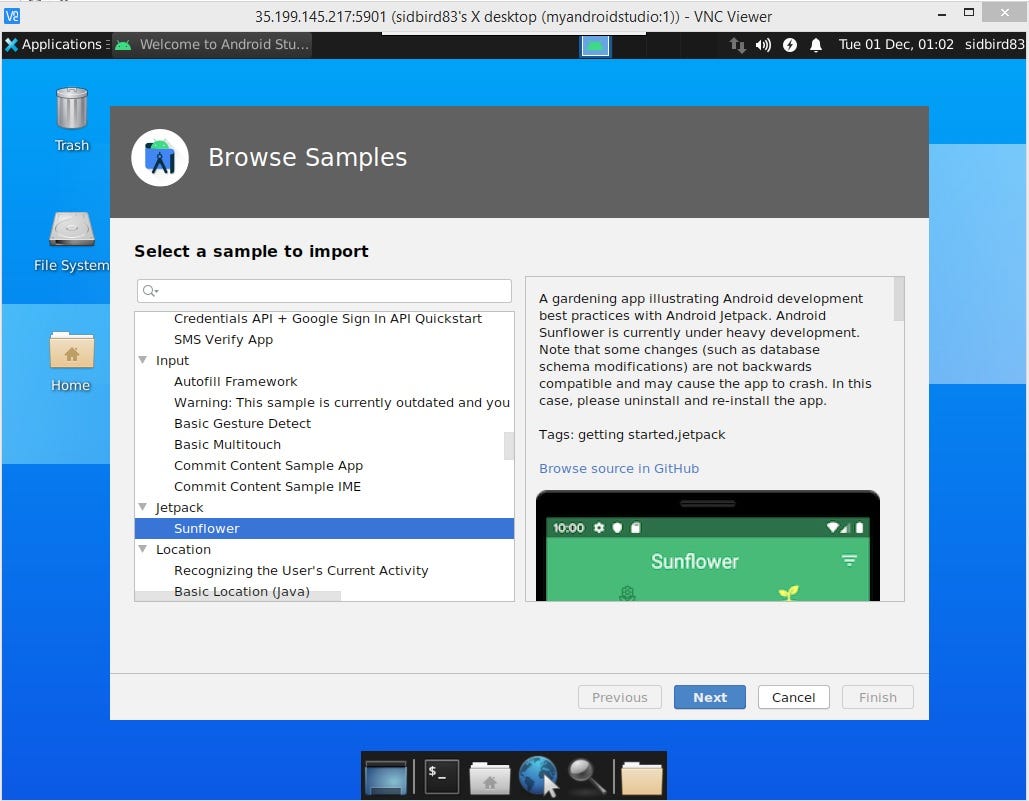Open the sidbird83 user menu in the top panel
1029x801 pixels.
click(994, 45)
